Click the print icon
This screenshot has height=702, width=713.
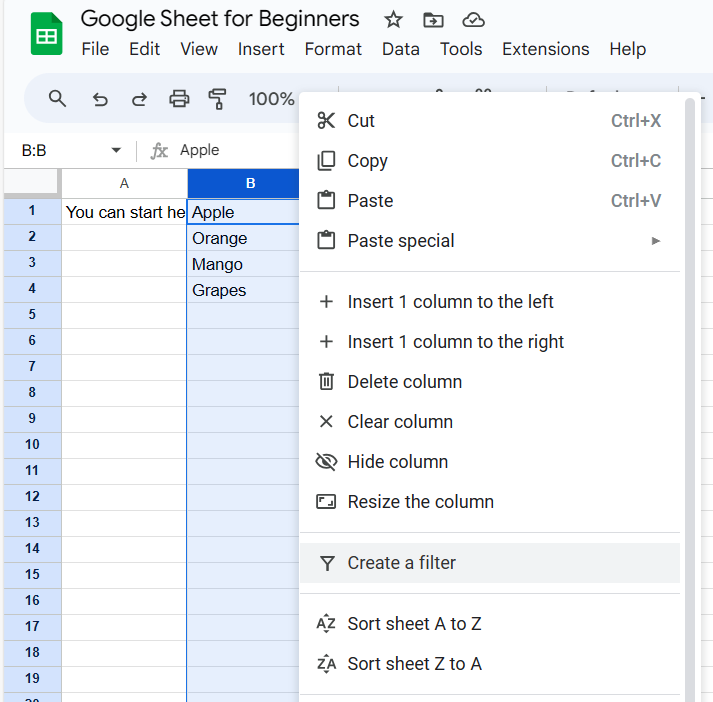pyautogui.click(x=179, y=98)
